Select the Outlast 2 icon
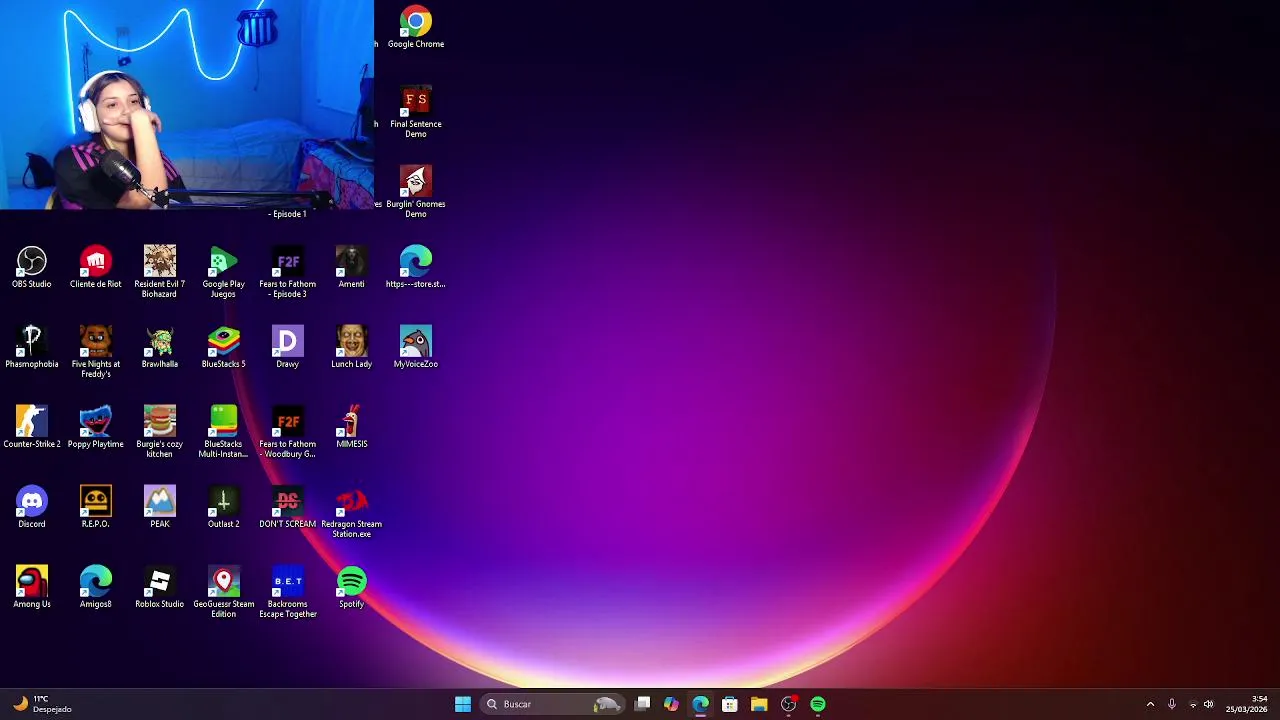1280x720 pixels. 224,507
